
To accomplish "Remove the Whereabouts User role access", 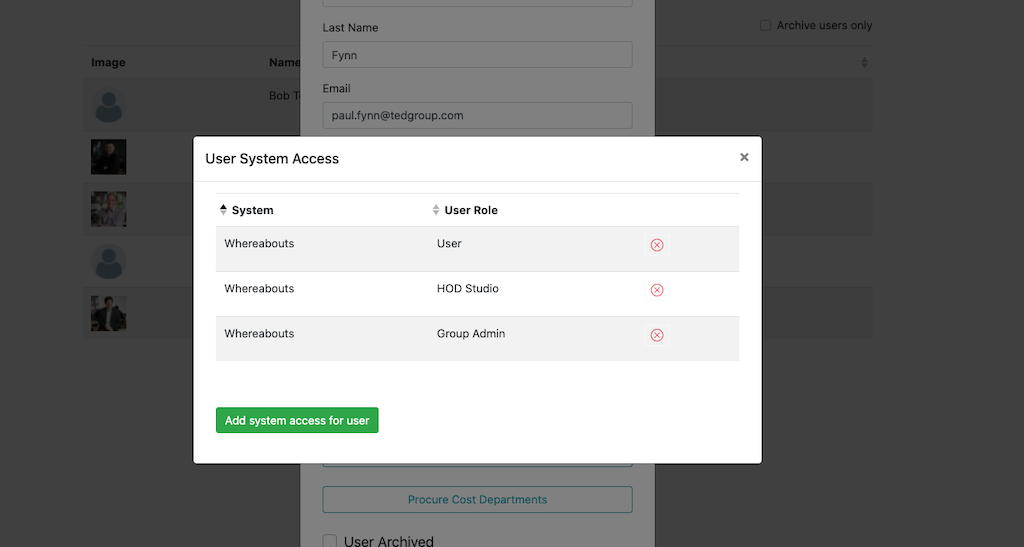I will pos(657,245).
